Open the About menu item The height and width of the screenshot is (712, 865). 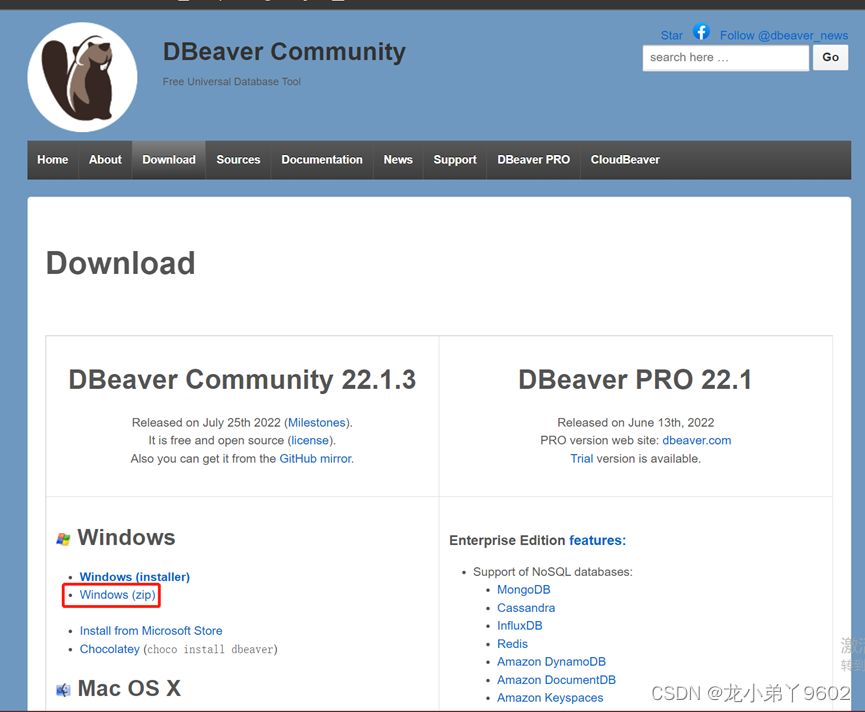click(105, 160)
